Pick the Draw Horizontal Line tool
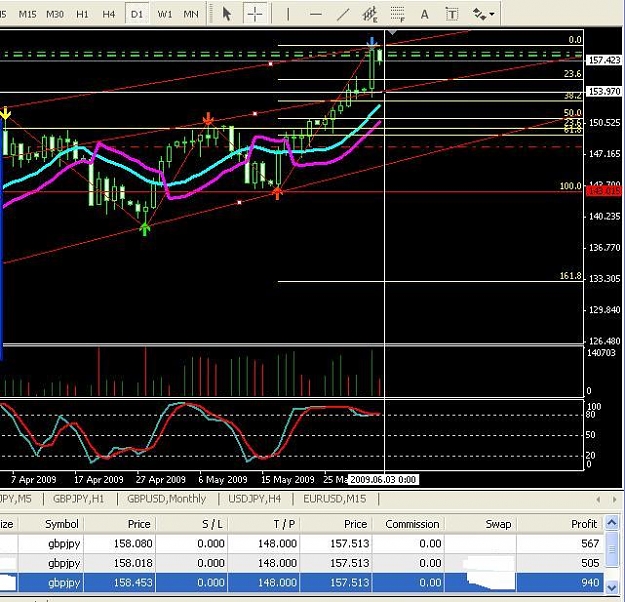This screenshot has height=602, width=625. tap(315, 15)
